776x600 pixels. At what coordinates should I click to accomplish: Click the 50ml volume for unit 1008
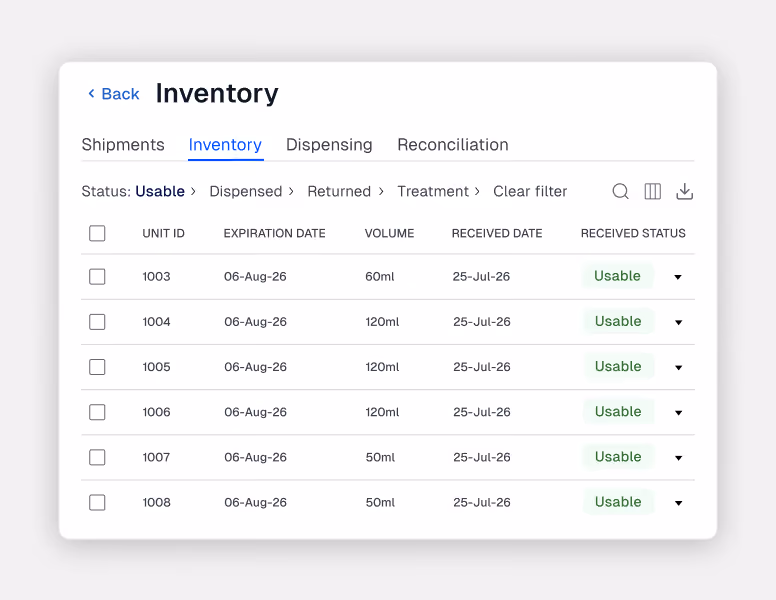380,502
